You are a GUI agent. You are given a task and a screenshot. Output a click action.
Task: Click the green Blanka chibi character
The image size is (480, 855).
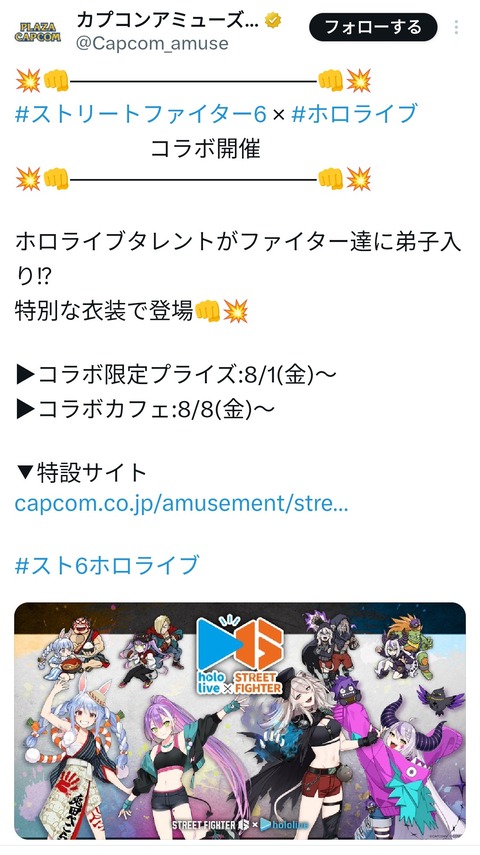click(409, 647)
